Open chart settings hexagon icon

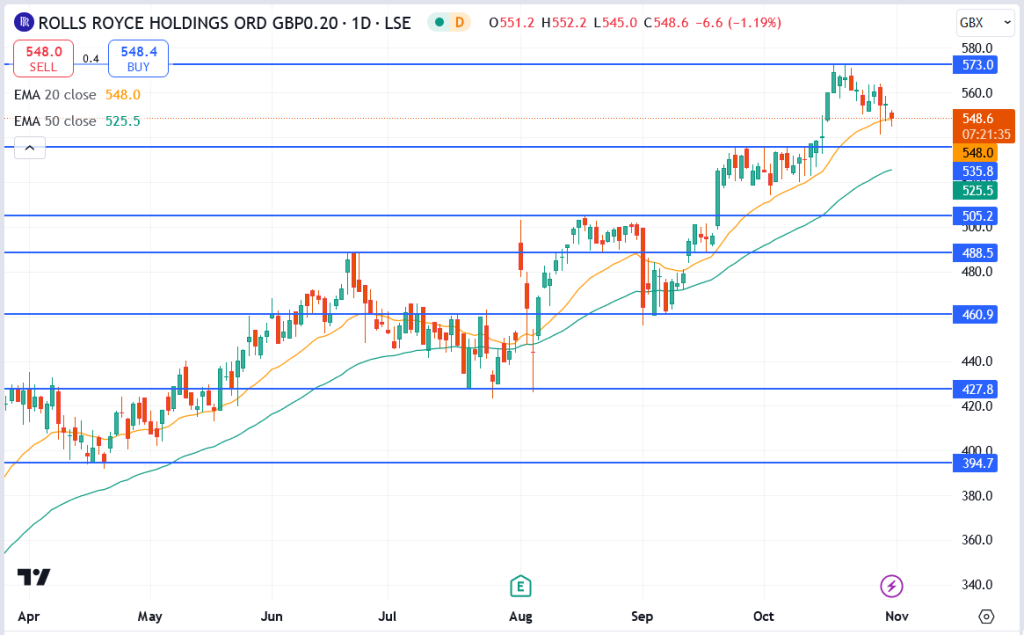[x=987, y=616]
